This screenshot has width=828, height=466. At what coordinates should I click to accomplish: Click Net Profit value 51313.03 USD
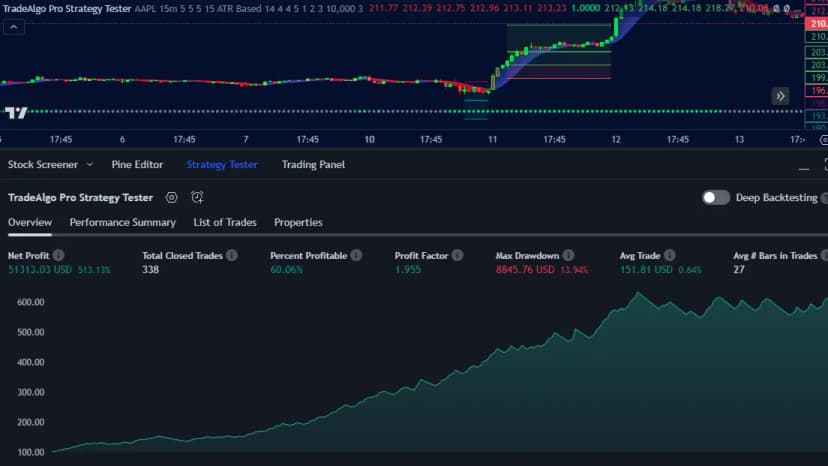coord(40,269)
